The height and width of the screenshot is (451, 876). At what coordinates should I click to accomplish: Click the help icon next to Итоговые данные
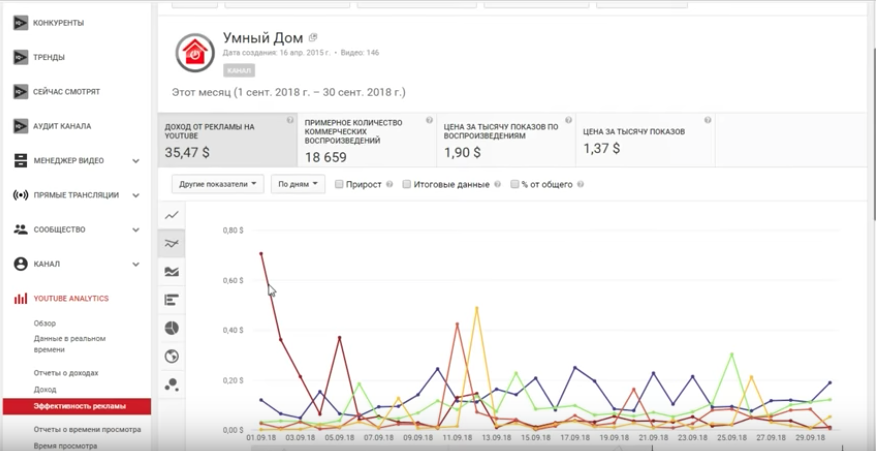[x=498, y=184]
